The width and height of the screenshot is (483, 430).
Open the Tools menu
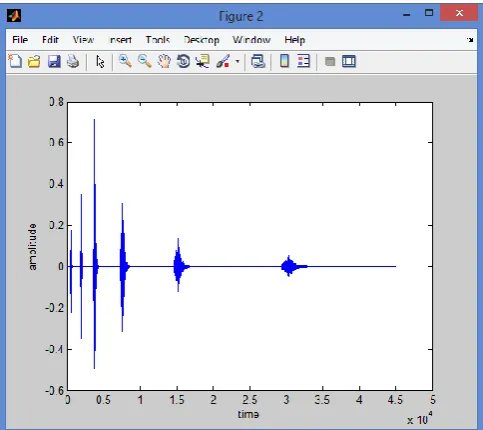click(158, 40)
